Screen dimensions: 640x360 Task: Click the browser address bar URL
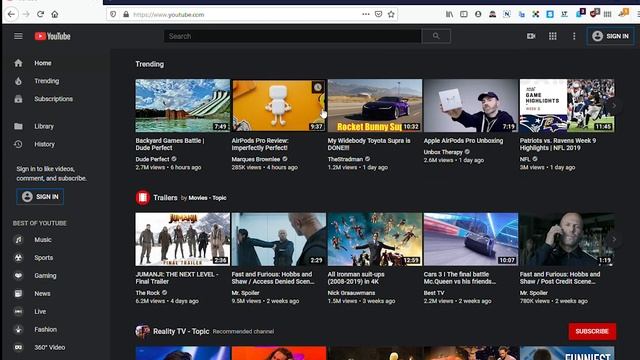click(169, 15)
